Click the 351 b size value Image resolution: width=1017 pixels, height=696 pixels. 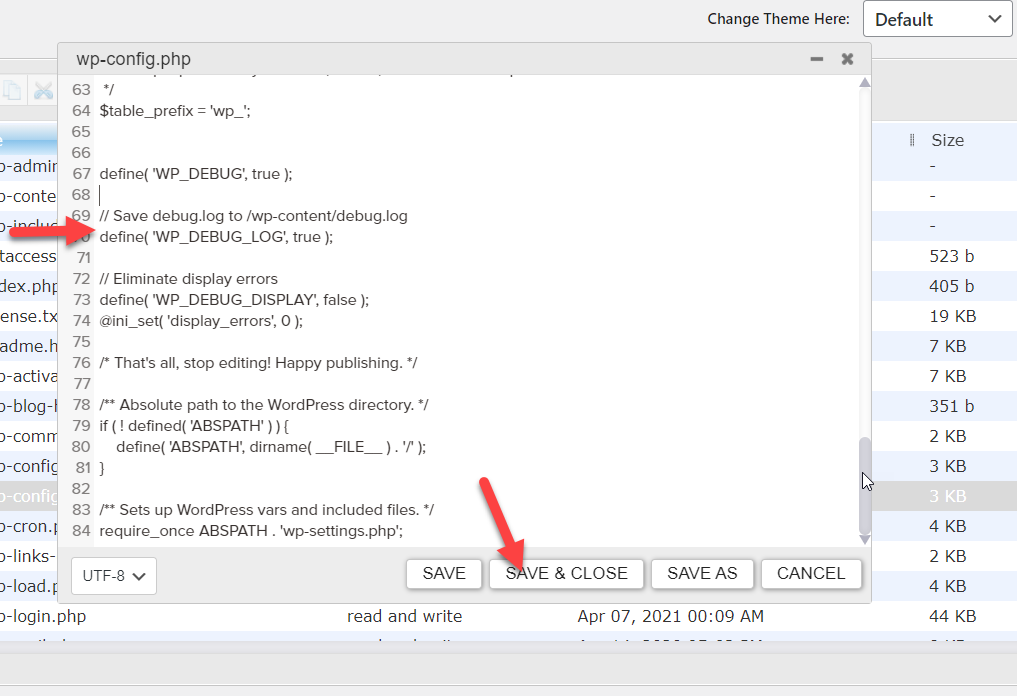click(951, 406)
